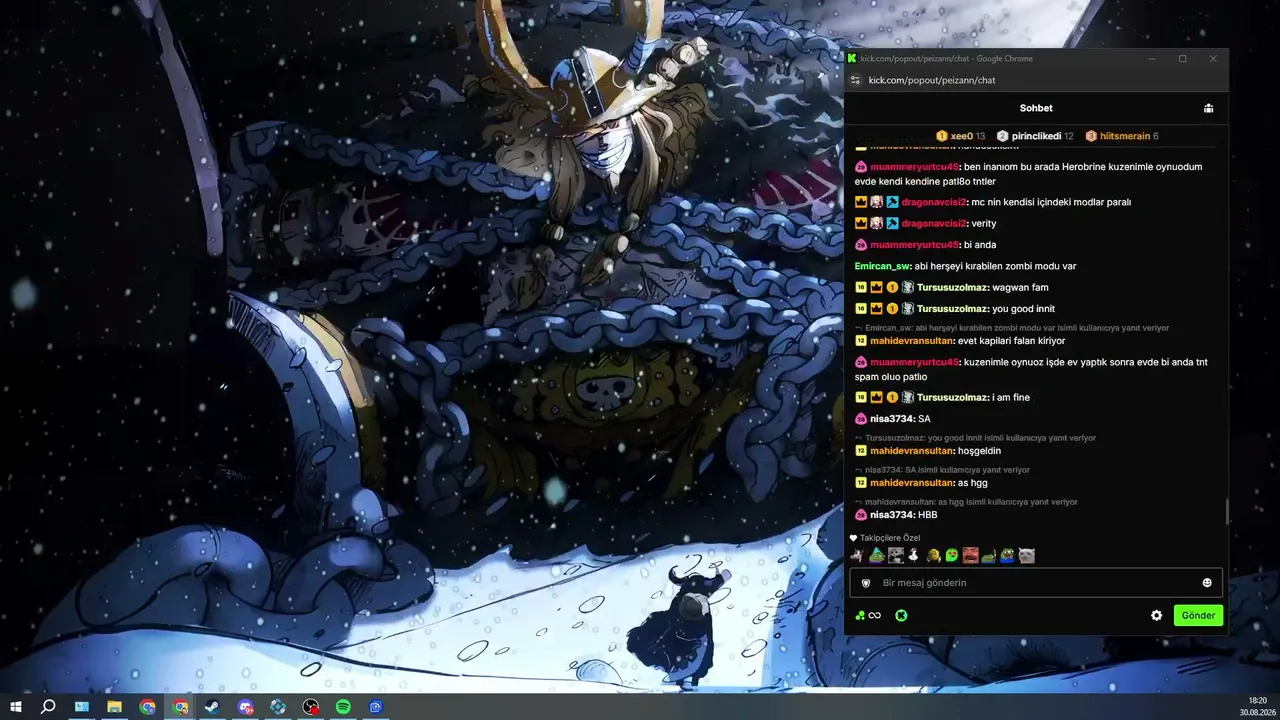Click leaderboard name xee0
Viewport: 1280px width, 720px height.
click(x=961, y=136)
